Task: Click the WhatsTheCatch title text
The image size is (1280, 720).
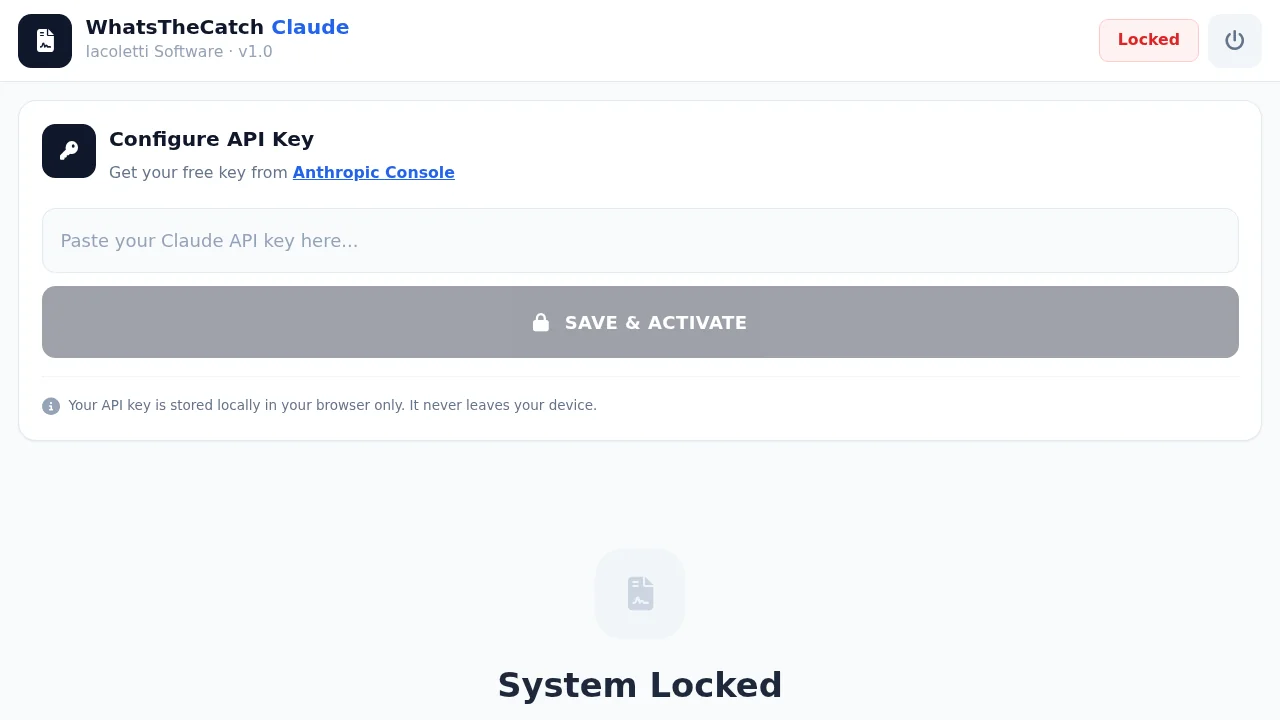Action: coord(175,27)
